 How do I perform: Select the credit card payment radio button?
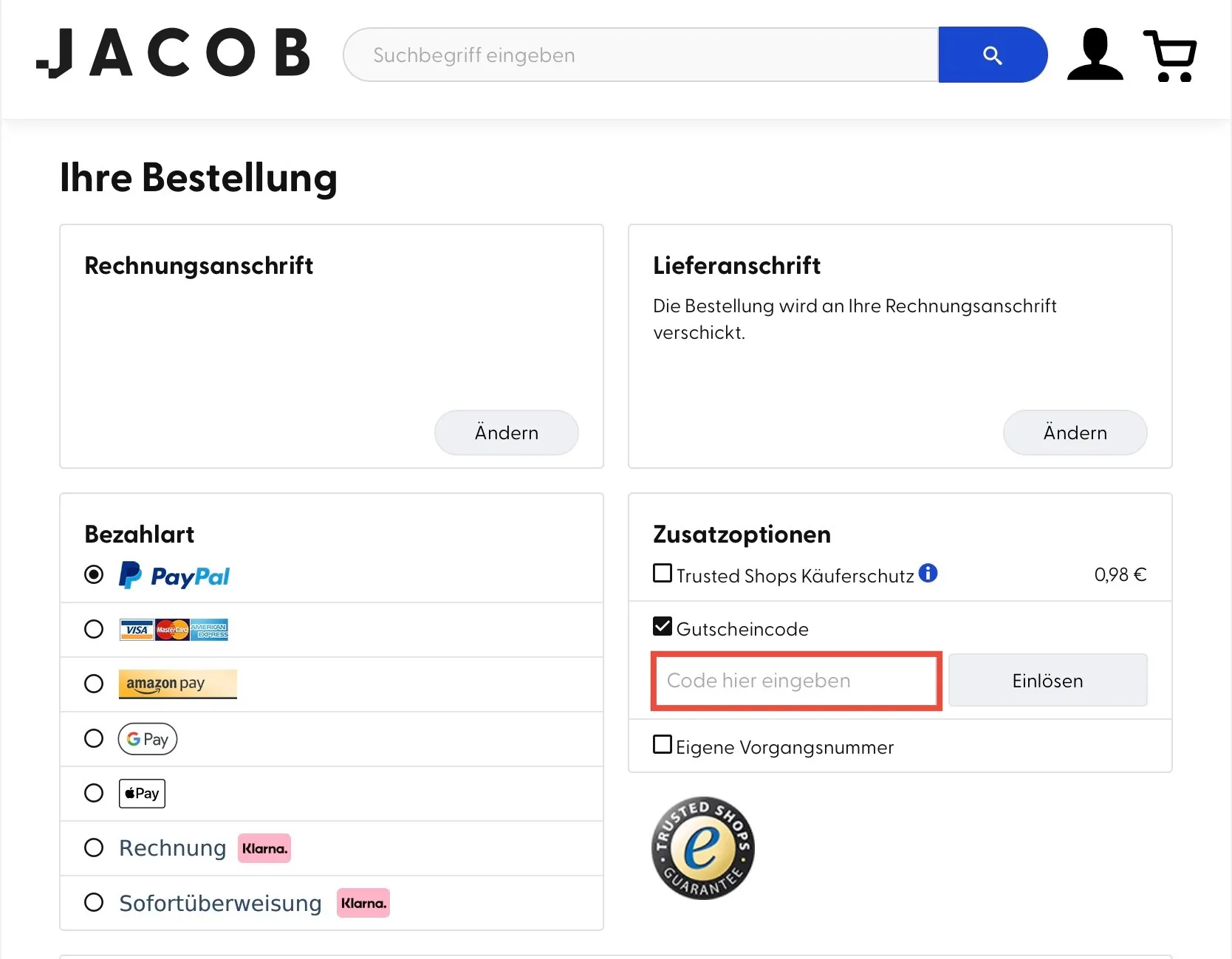click(x=94, y=629)
